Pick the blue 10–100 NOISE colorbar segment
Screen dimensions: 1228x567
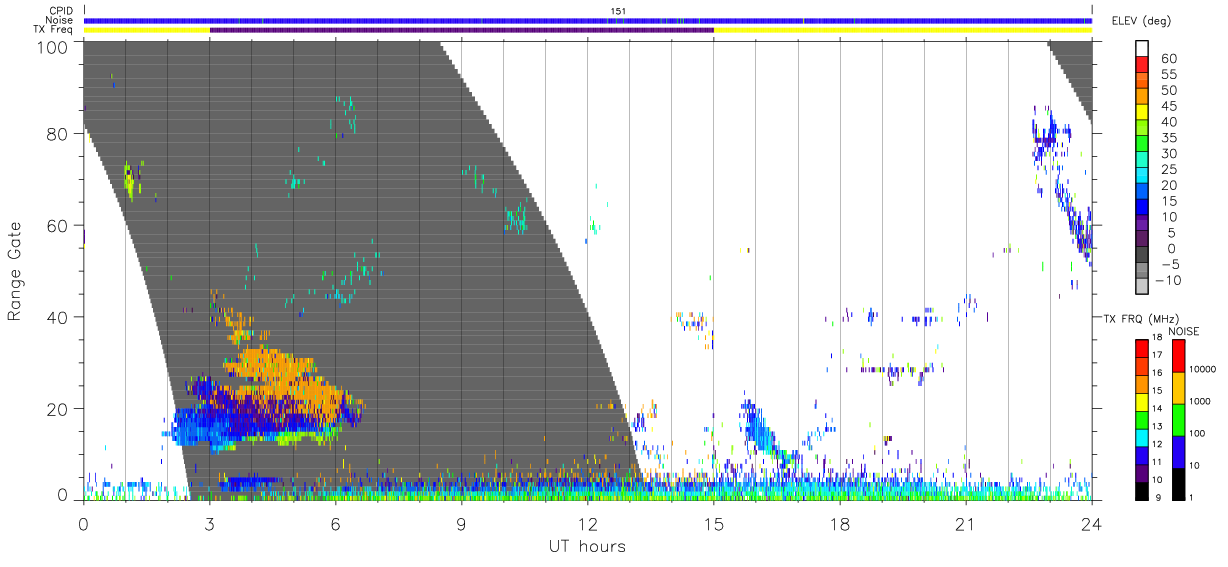[x=1179, y=450]
